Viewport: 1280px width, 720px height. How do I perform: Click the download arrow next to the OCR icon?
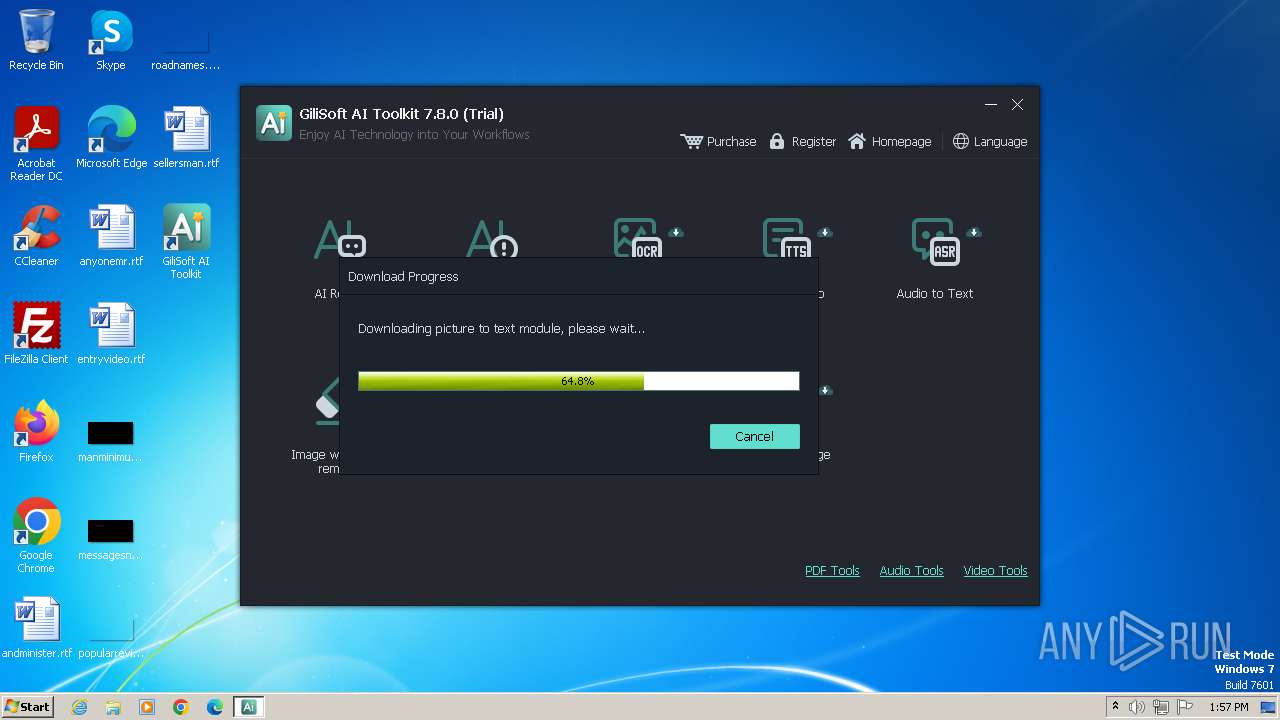point(676,232)
